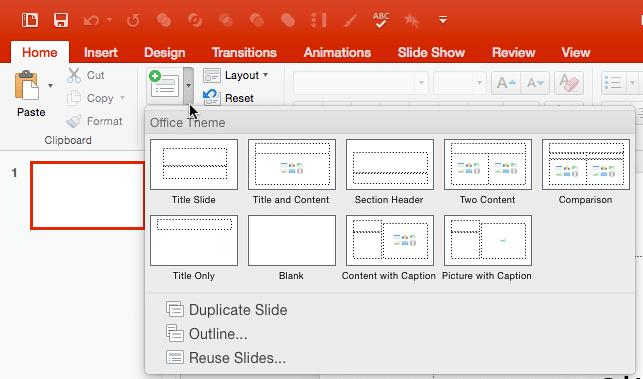Open the Slide Show tab
The height and width of the screenshot is (379, 643).
[431, 53]
